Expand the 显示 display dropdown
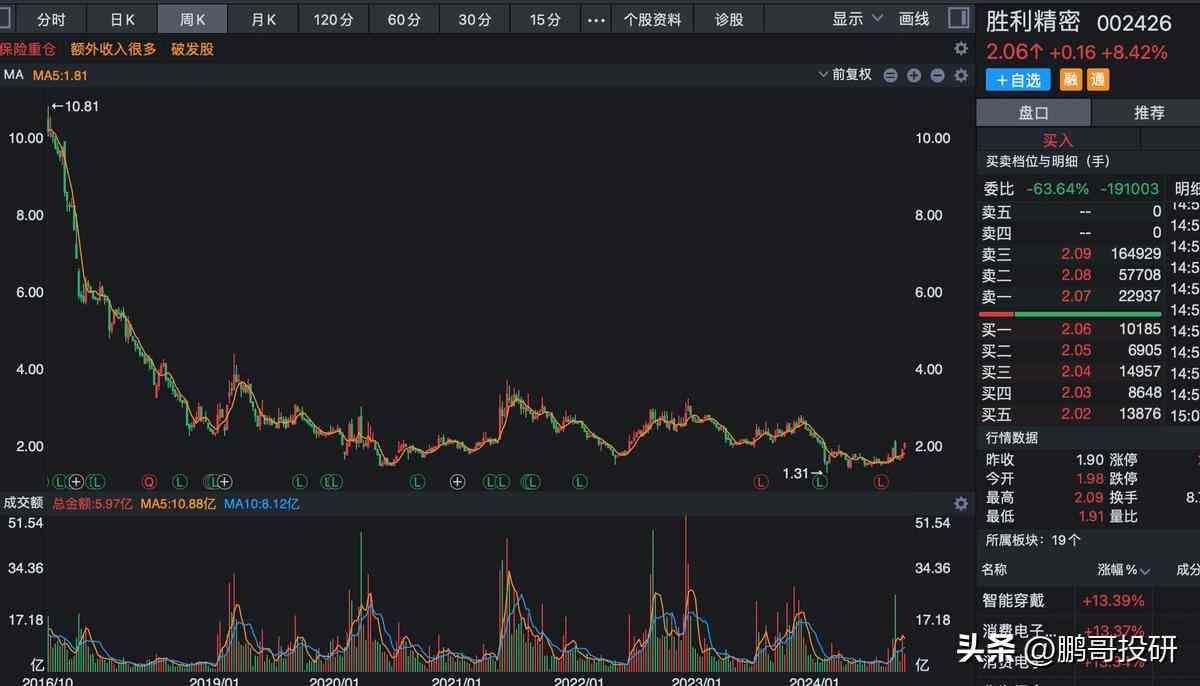Image resolution: width=1200 pixels, height=686 pixels. point(858,19)
